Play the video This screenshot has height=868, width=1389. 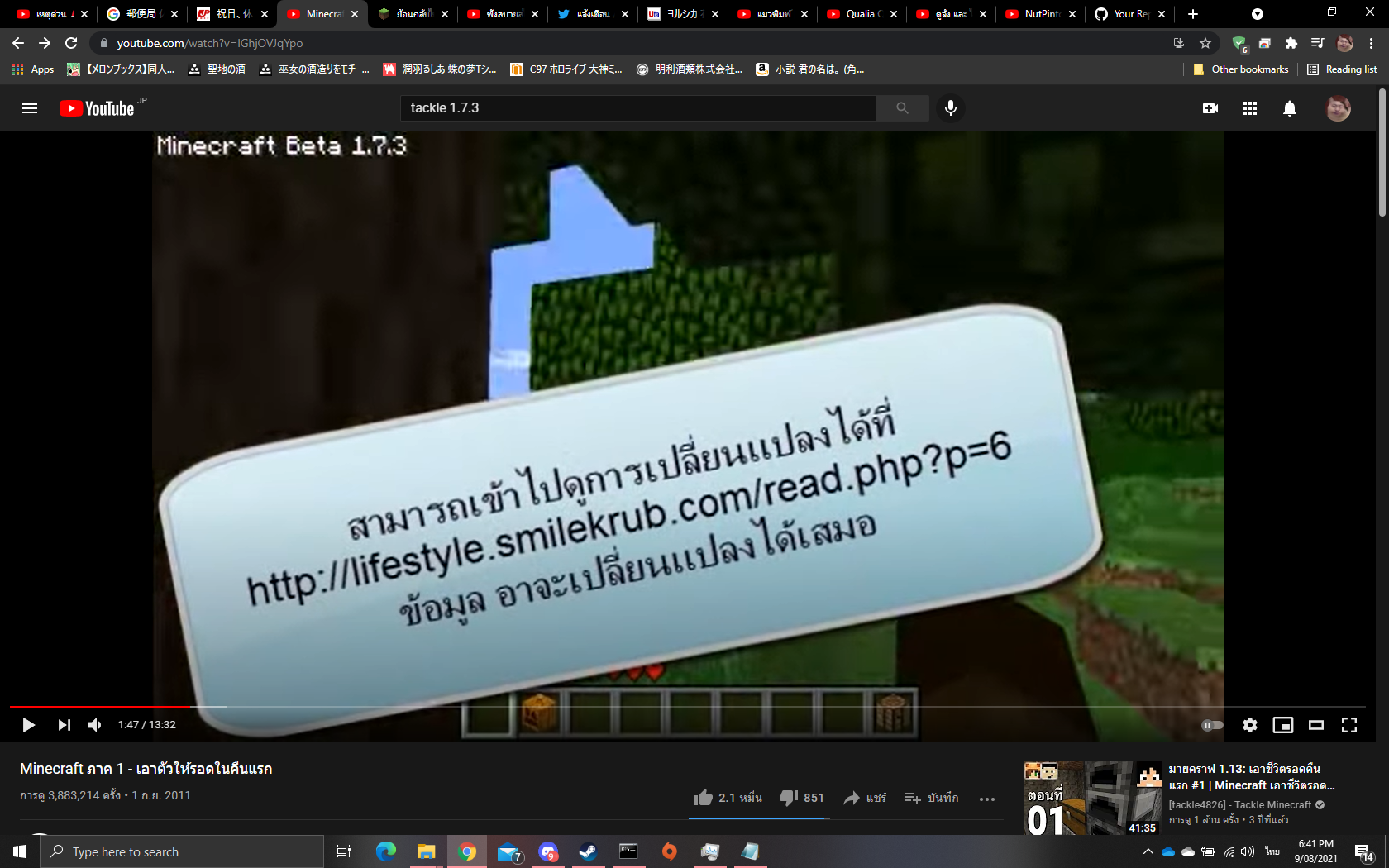[x=28, y=725]
